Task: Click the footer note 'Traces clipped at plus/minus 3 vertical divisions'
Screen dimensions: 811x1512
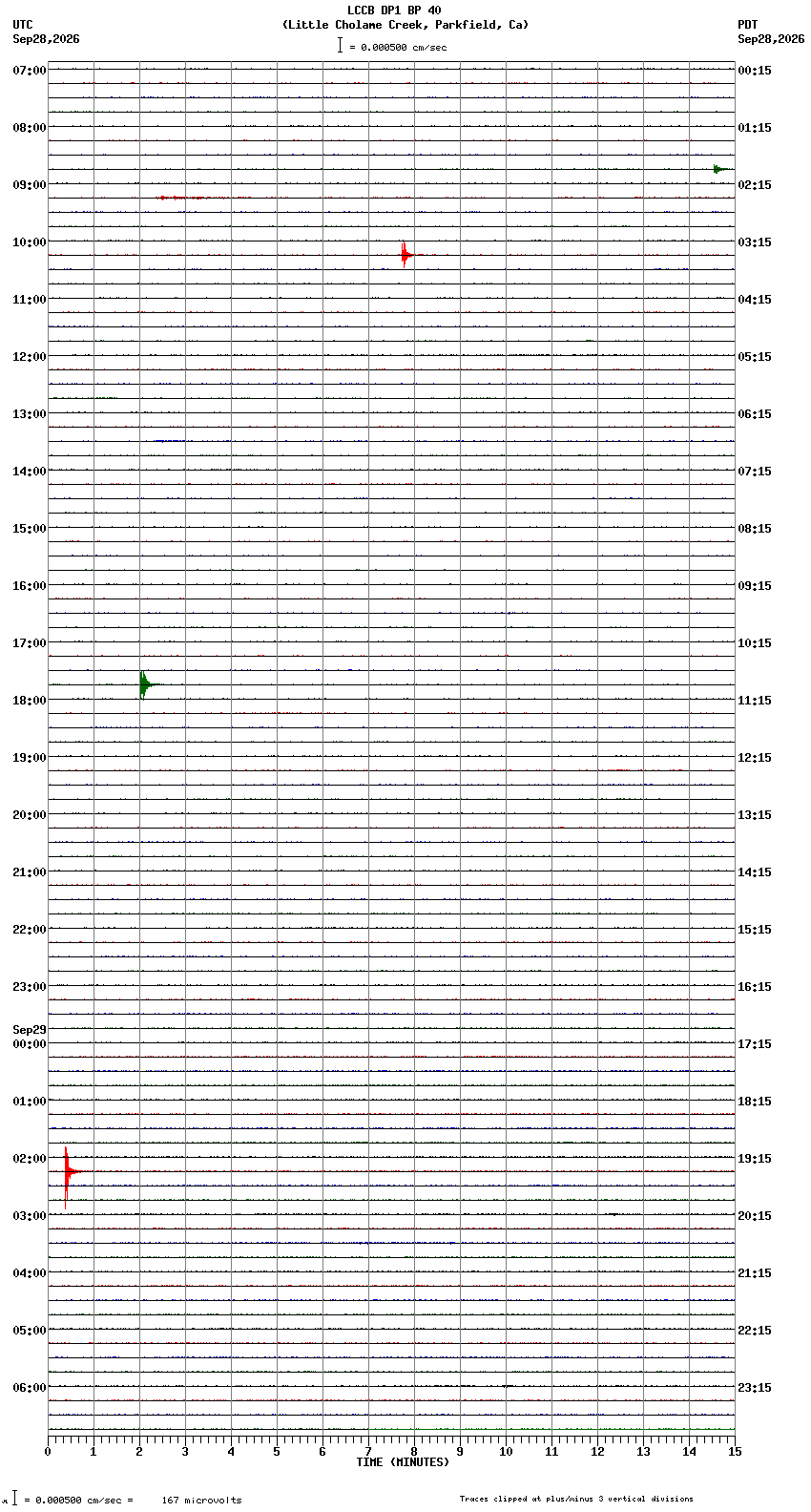Action: [576, 1499]
